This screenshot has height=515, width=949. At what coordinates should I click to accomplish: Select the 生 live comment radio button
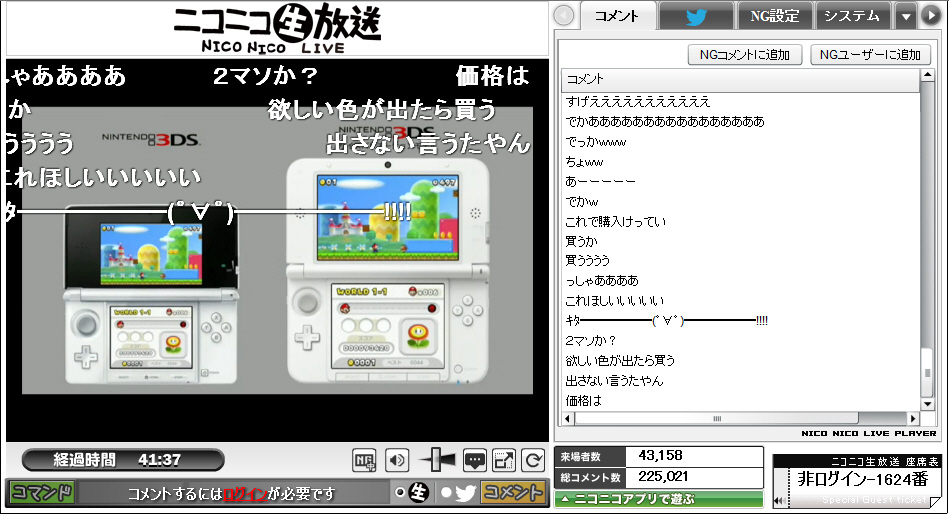click(x=399, y=493)
